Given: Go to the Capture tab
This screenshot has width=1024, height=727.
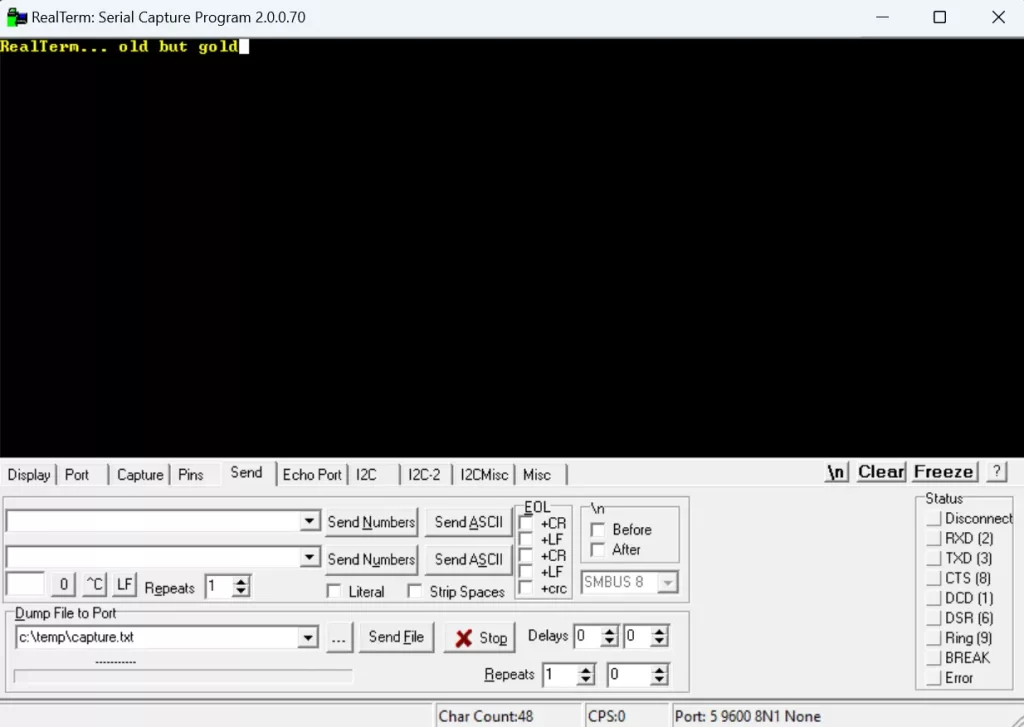Looking at the screenshot, I should pos(140,475).
